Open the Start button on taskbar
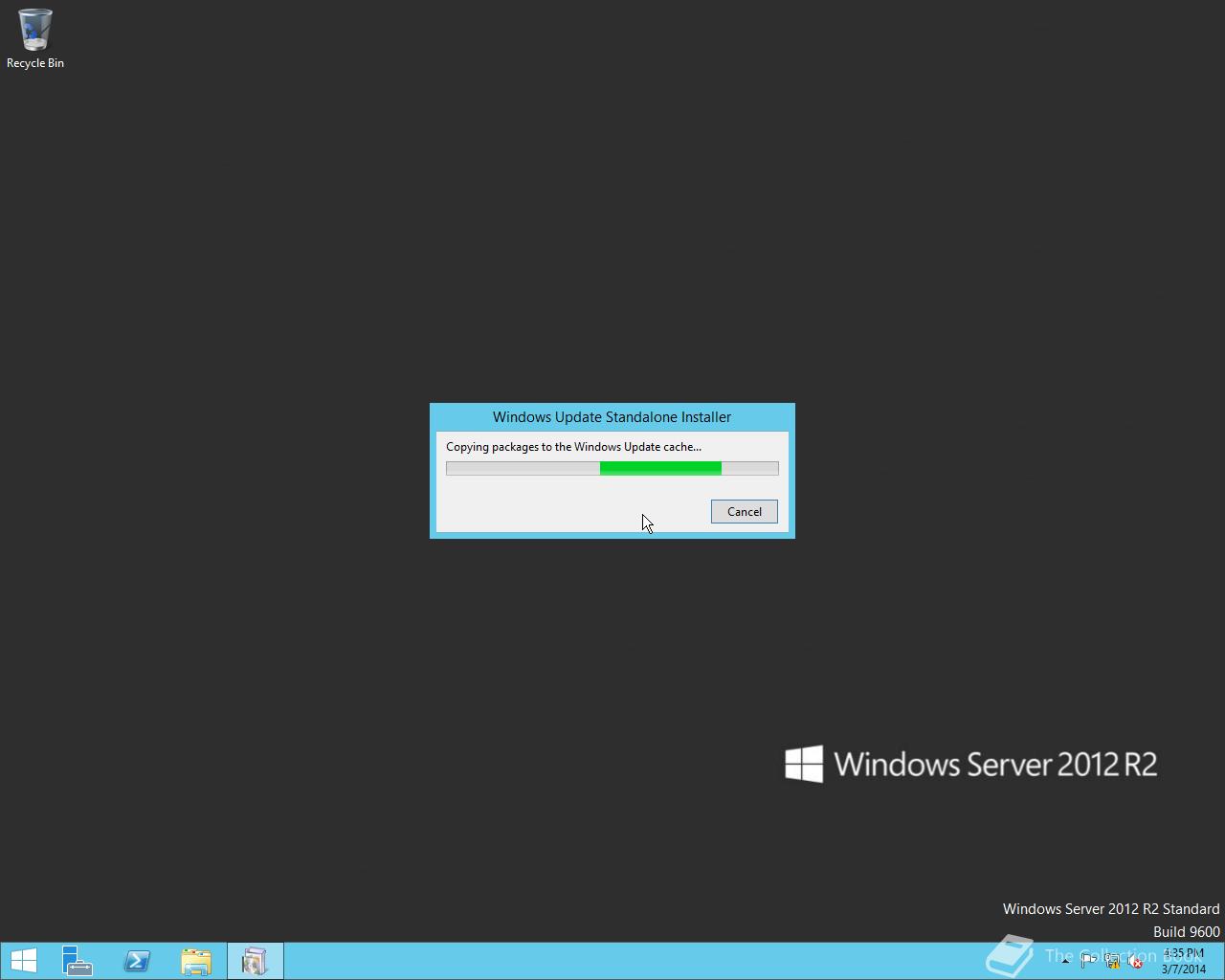 coord(23,961)
